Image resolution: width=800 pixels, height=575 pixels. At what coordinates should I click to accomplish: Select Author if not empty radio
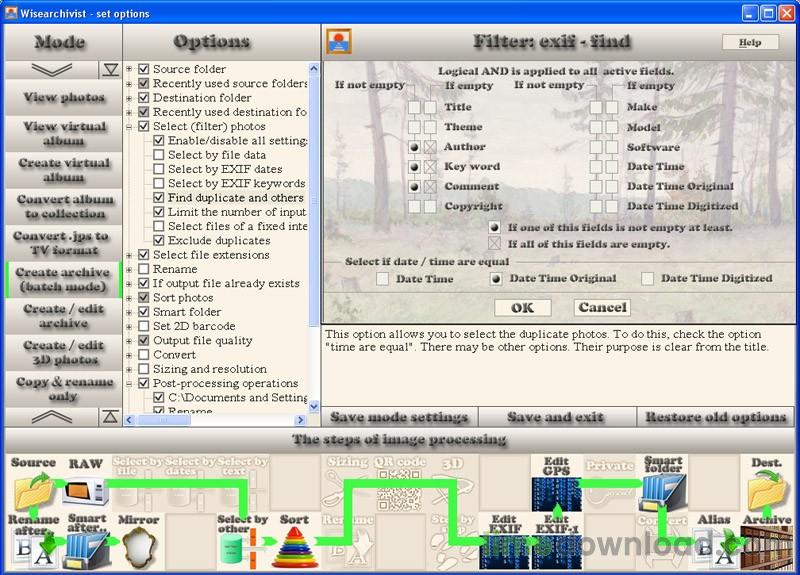pos(414,147)
